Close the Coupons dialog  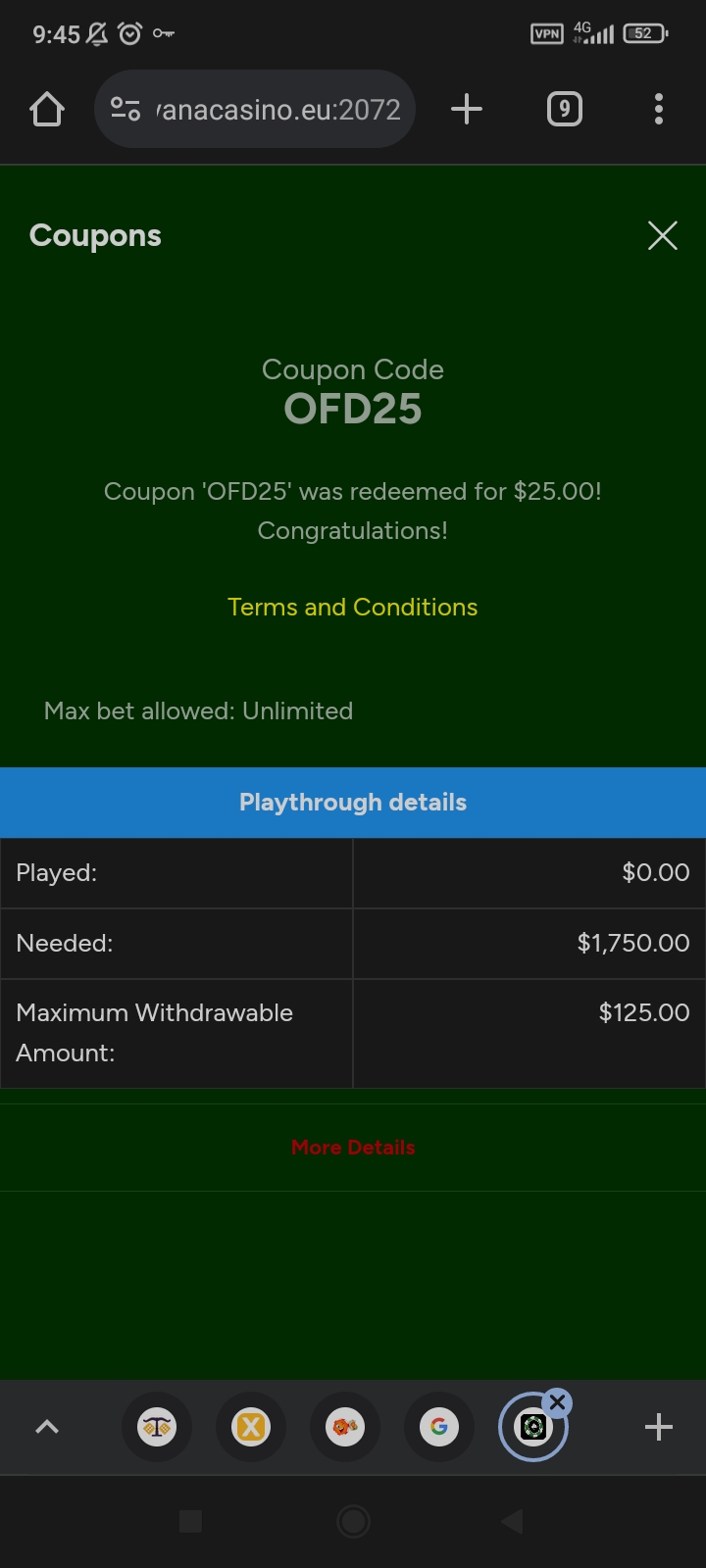click(663, 235)
